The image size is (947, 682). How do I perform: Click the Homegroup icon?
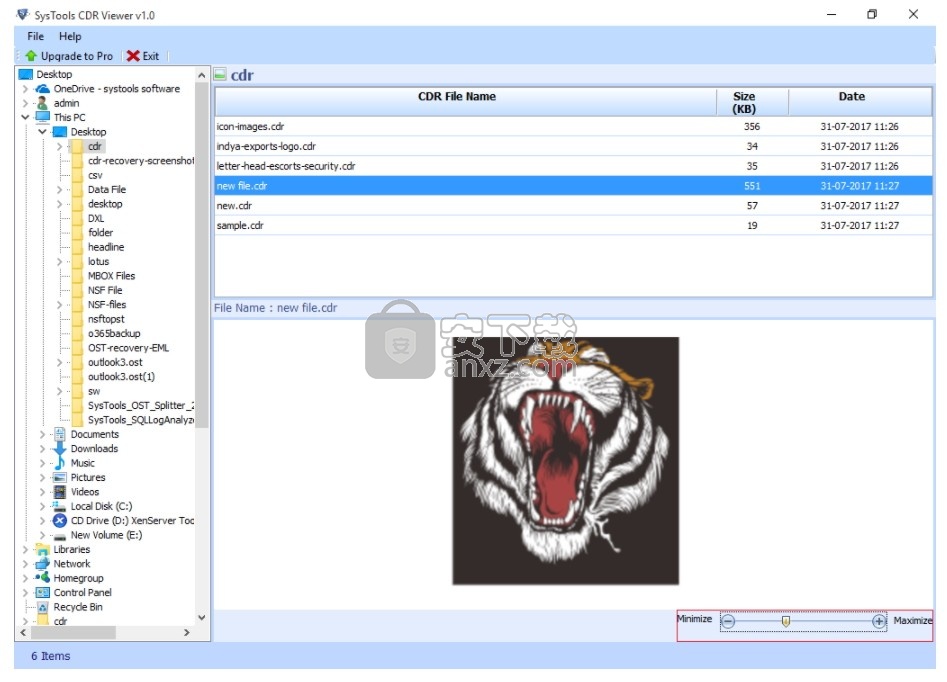click(x=42, y=578)
